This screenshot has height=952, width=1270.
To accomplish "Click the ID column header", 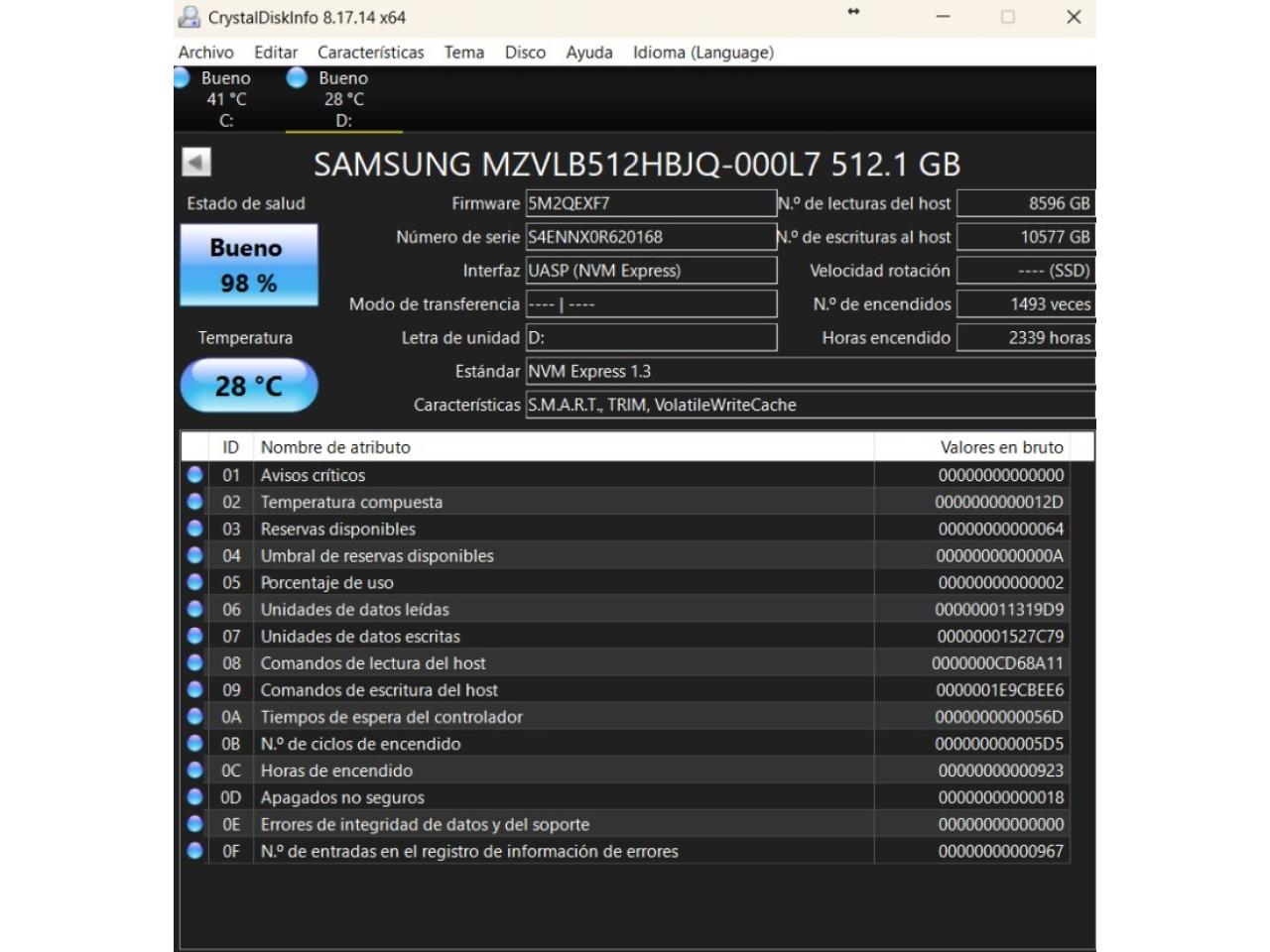I will coord(231,447).
